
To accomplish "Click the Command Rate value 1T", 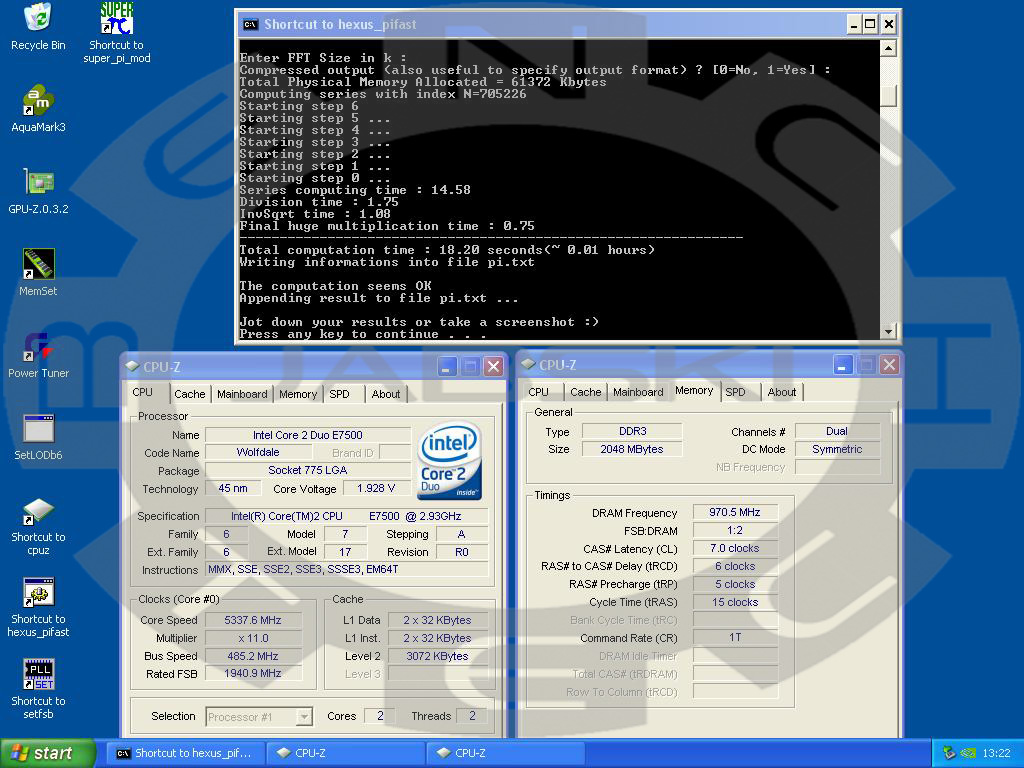I will tap(735, 637).
